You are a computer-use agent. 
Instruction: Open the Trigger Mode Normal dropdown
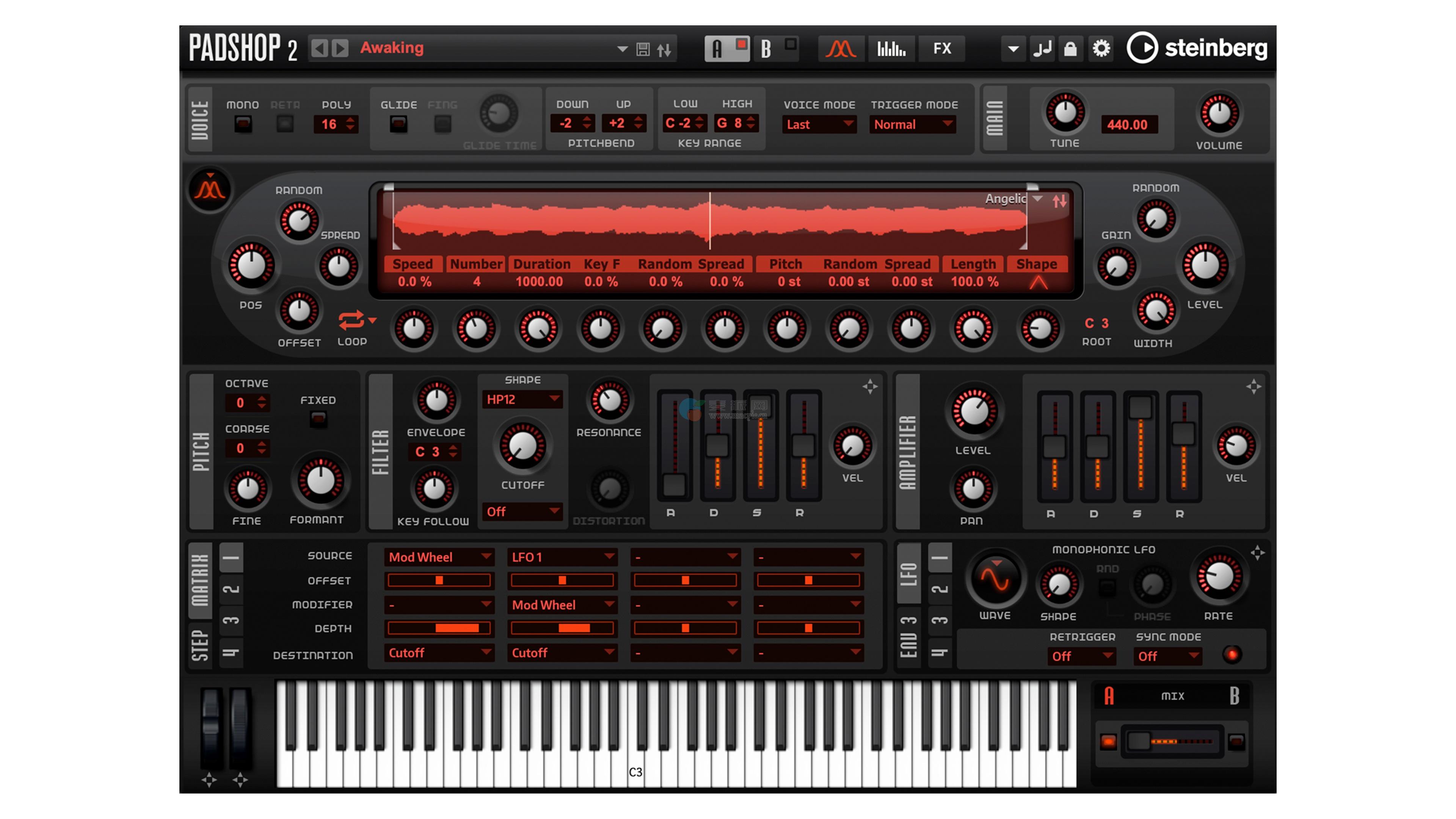pyautogui.click(x=913, y=124)
